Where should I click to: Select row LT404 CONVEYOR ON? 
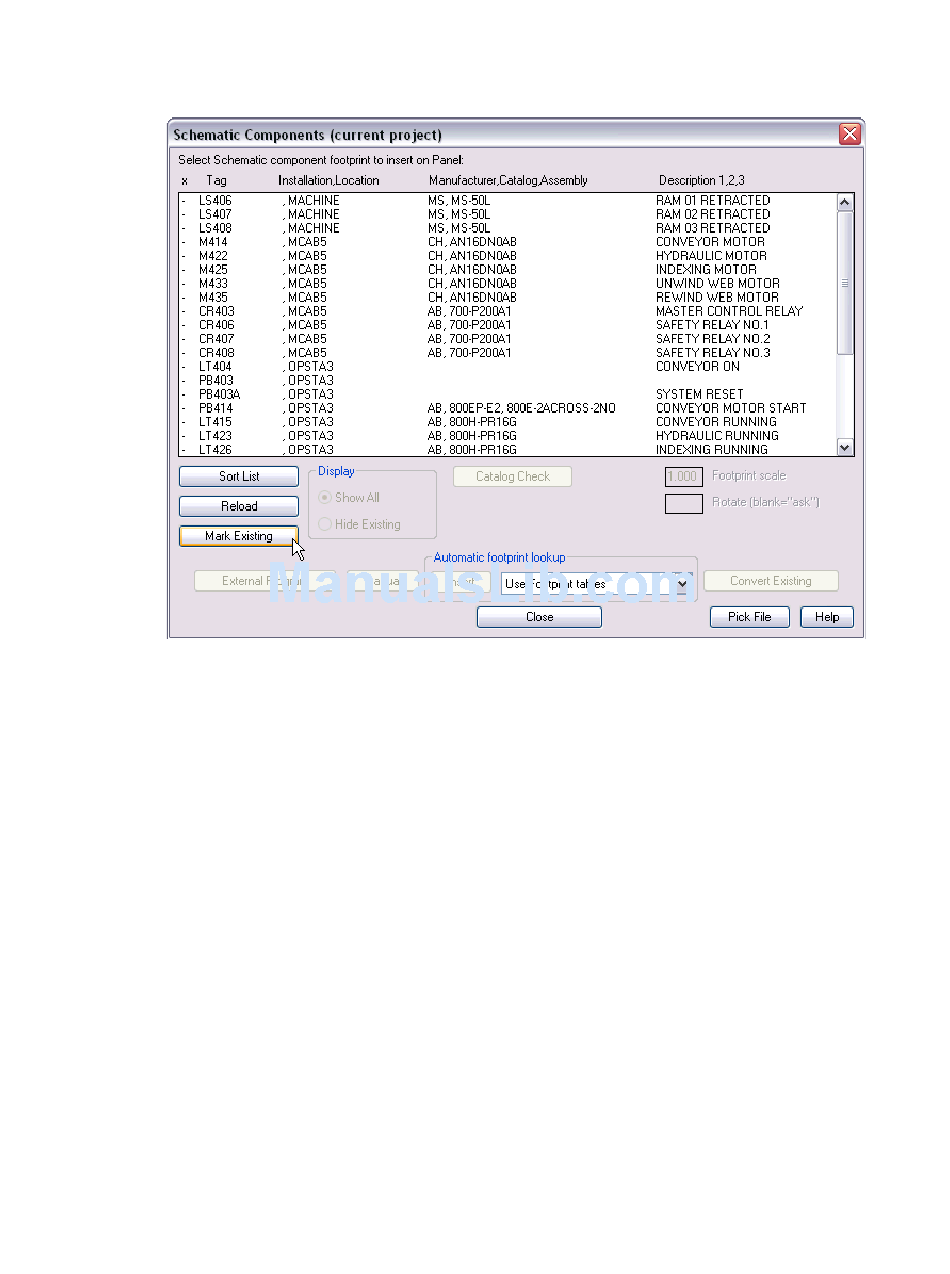click(507, 367)
